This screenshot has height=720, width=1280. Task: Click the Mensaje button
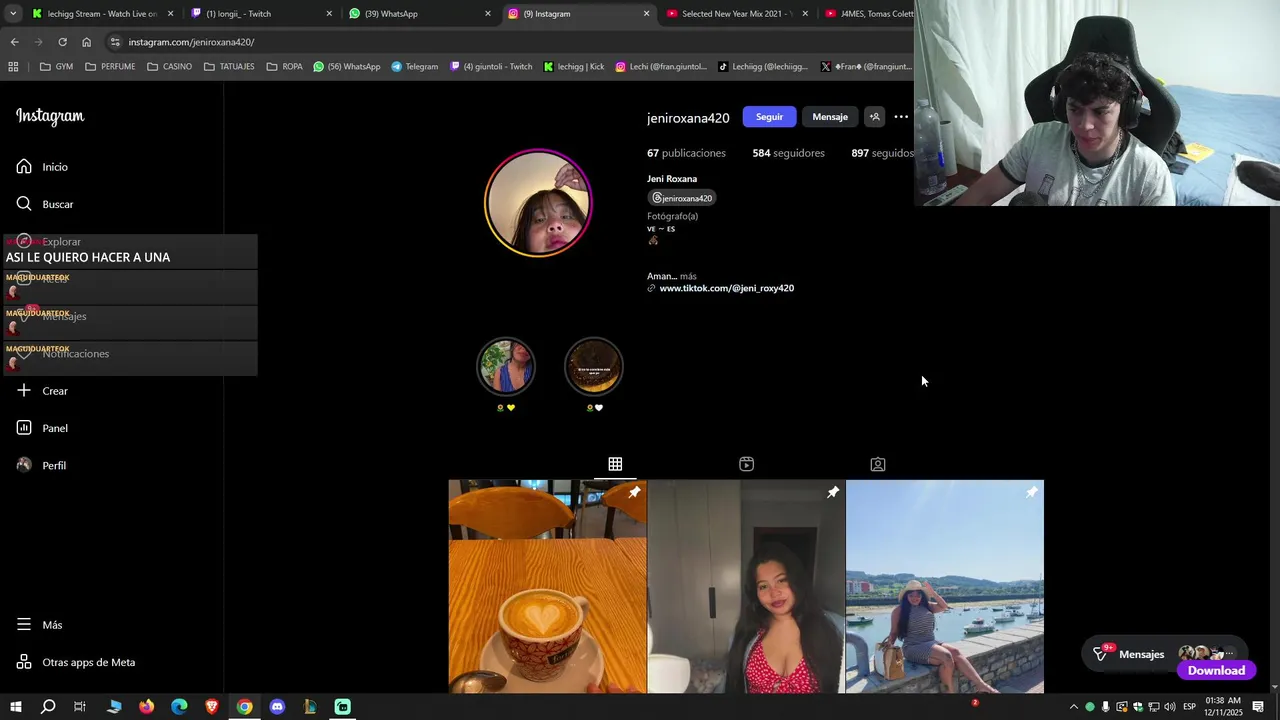click(830, 117)
